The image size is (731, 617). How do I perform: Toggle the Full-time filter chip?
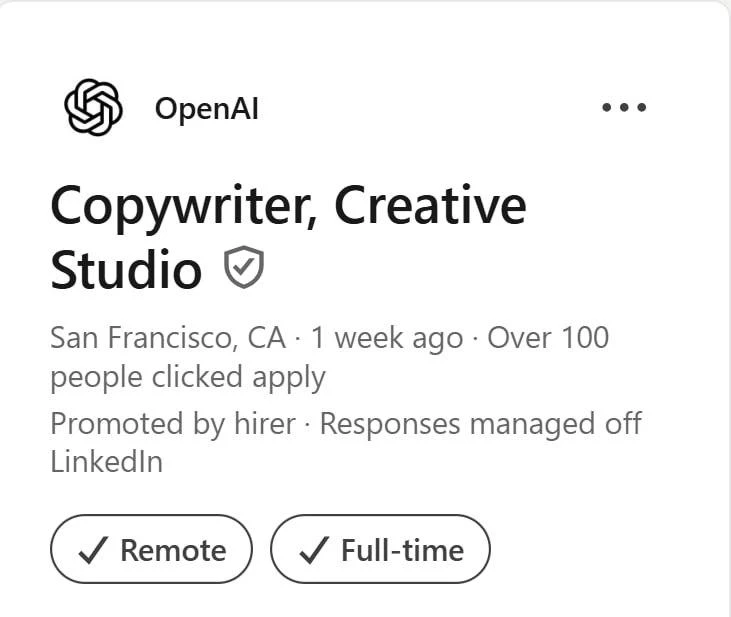[x=380, y=549]
